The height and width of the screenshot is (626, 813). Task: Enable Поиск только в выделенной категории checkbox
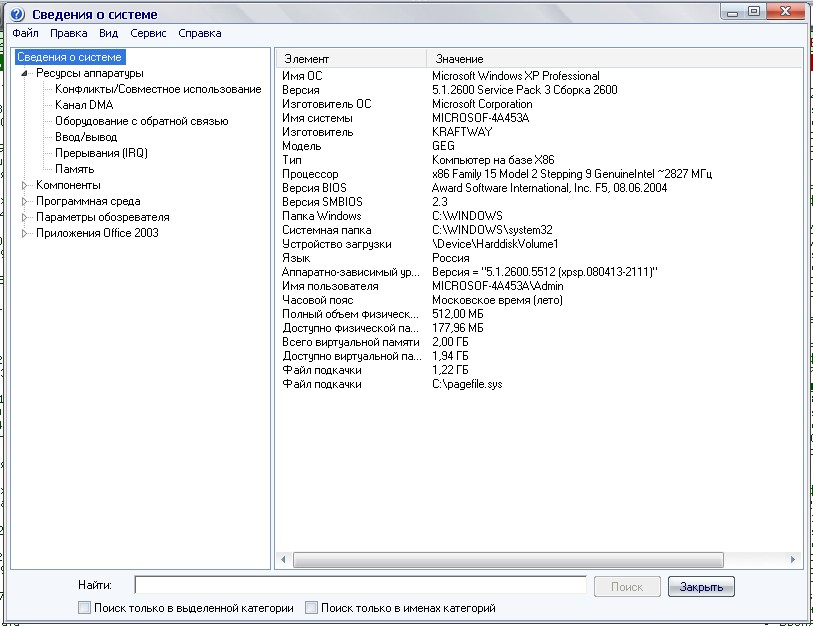click(x=84, y=608)
